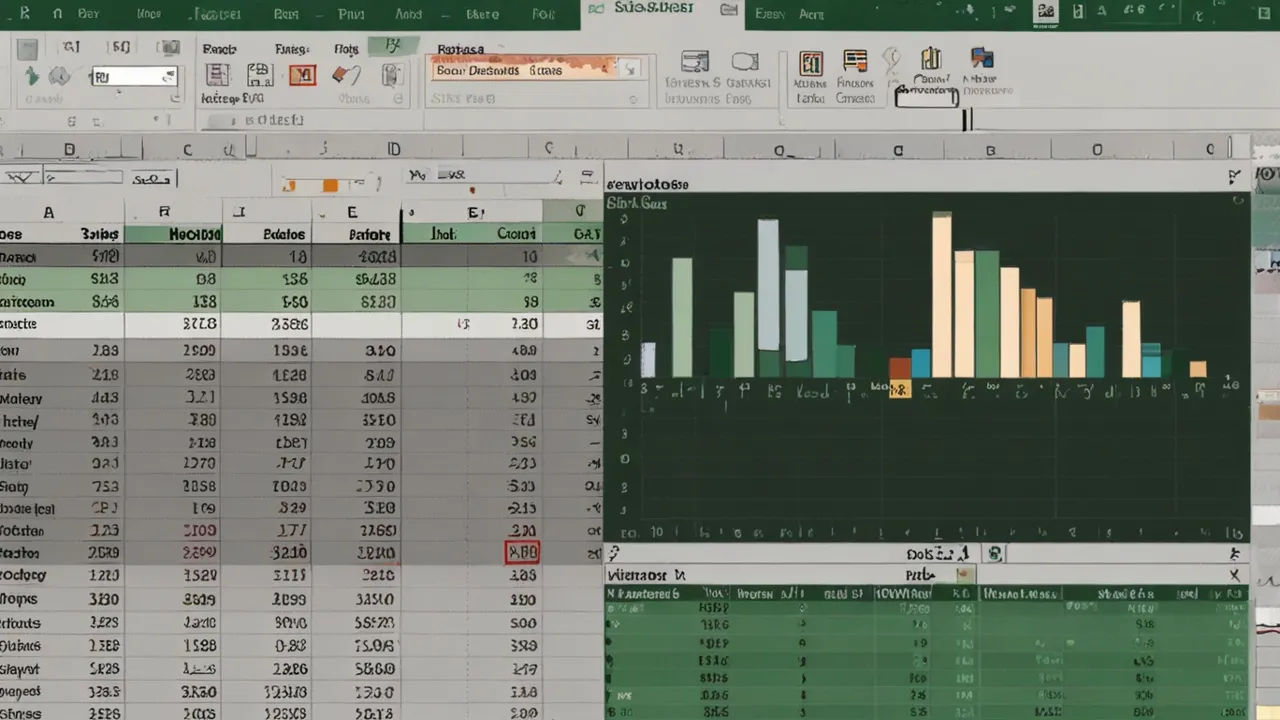Select the eraser-style icon in the ribbon
The image size is (1280, 720).
click(346, 75)
